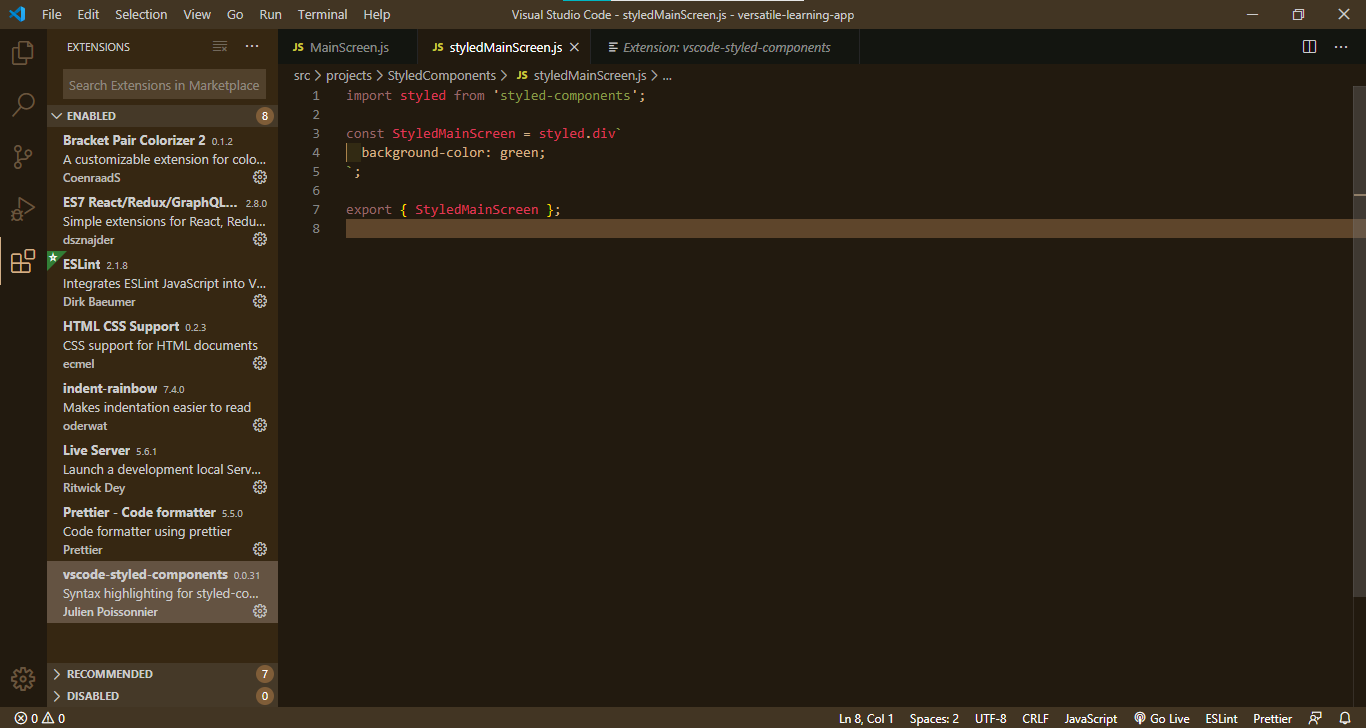Open the Run and Debug icon
Viewport: 1366px width, 728px height.
(x=22, y=209)
